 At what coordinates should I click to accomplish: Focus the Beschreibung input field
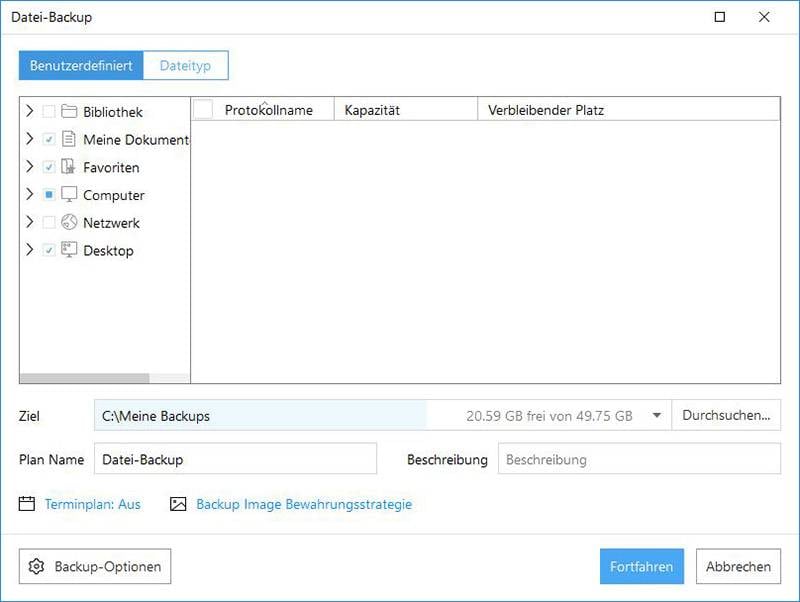[639, 460]
